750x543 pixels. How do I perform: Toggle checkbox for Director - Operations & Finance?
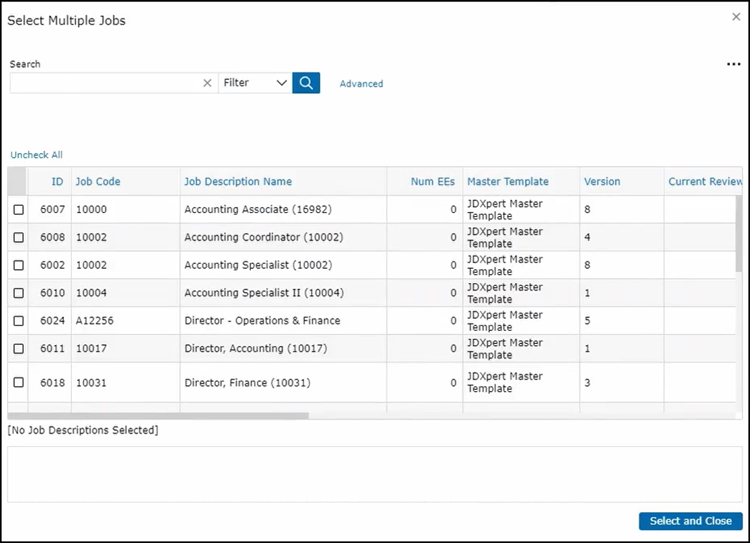[x=18, y=321]
